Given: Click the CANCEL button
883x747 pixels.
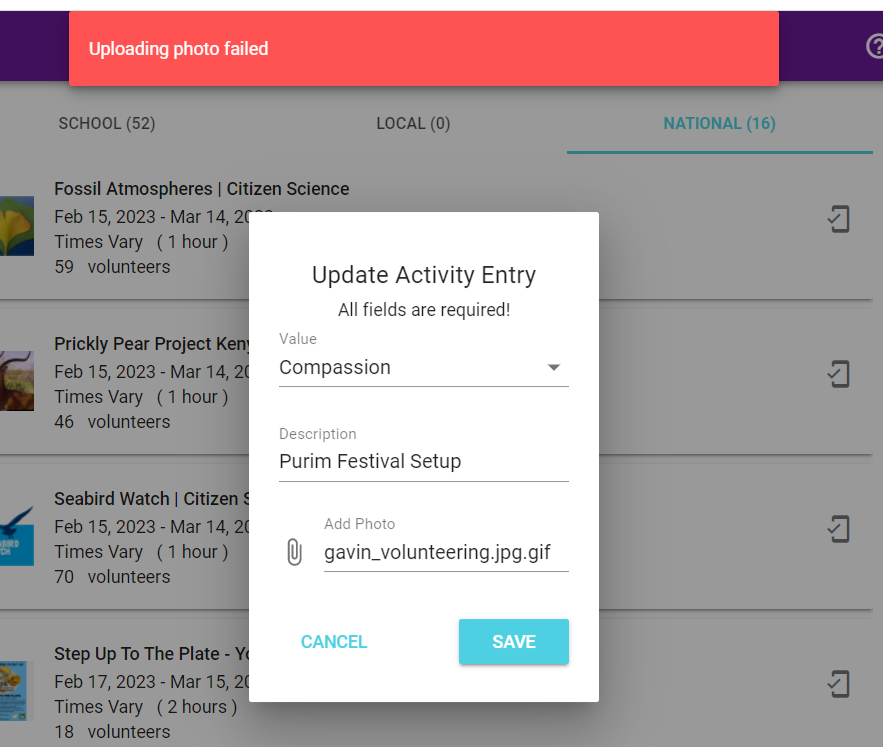Looking at the screenshot, I should pyautogui.click(x=334, y=642).
